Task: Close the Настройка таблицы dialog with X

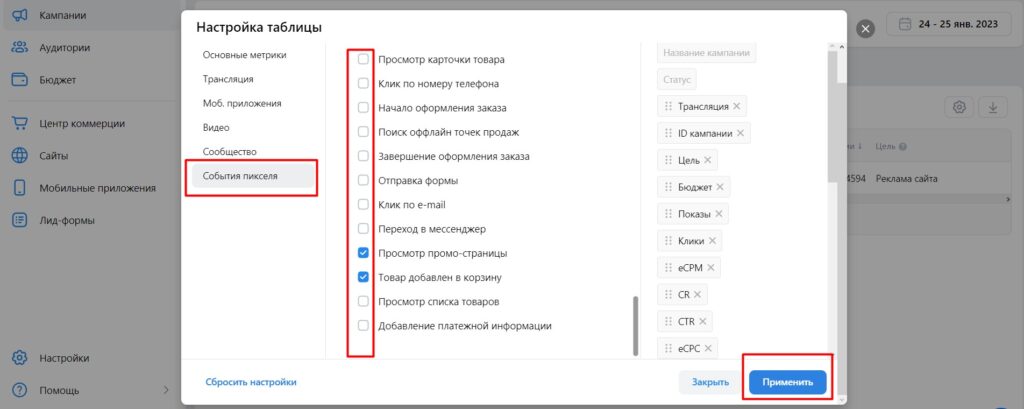Action: click(866, 29)
